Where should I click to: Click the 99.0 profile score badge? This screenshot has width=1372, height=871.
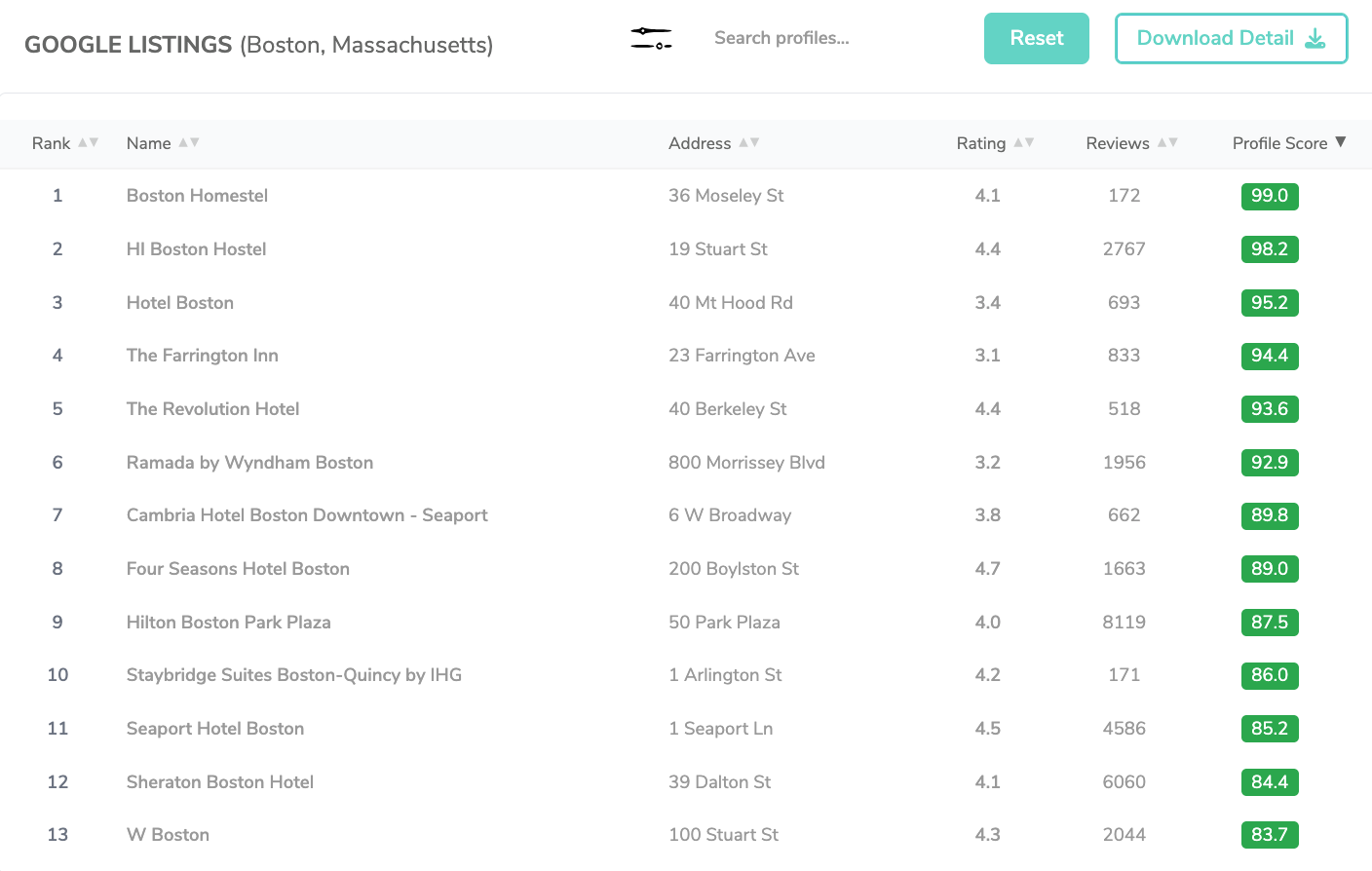[1269, 196]
